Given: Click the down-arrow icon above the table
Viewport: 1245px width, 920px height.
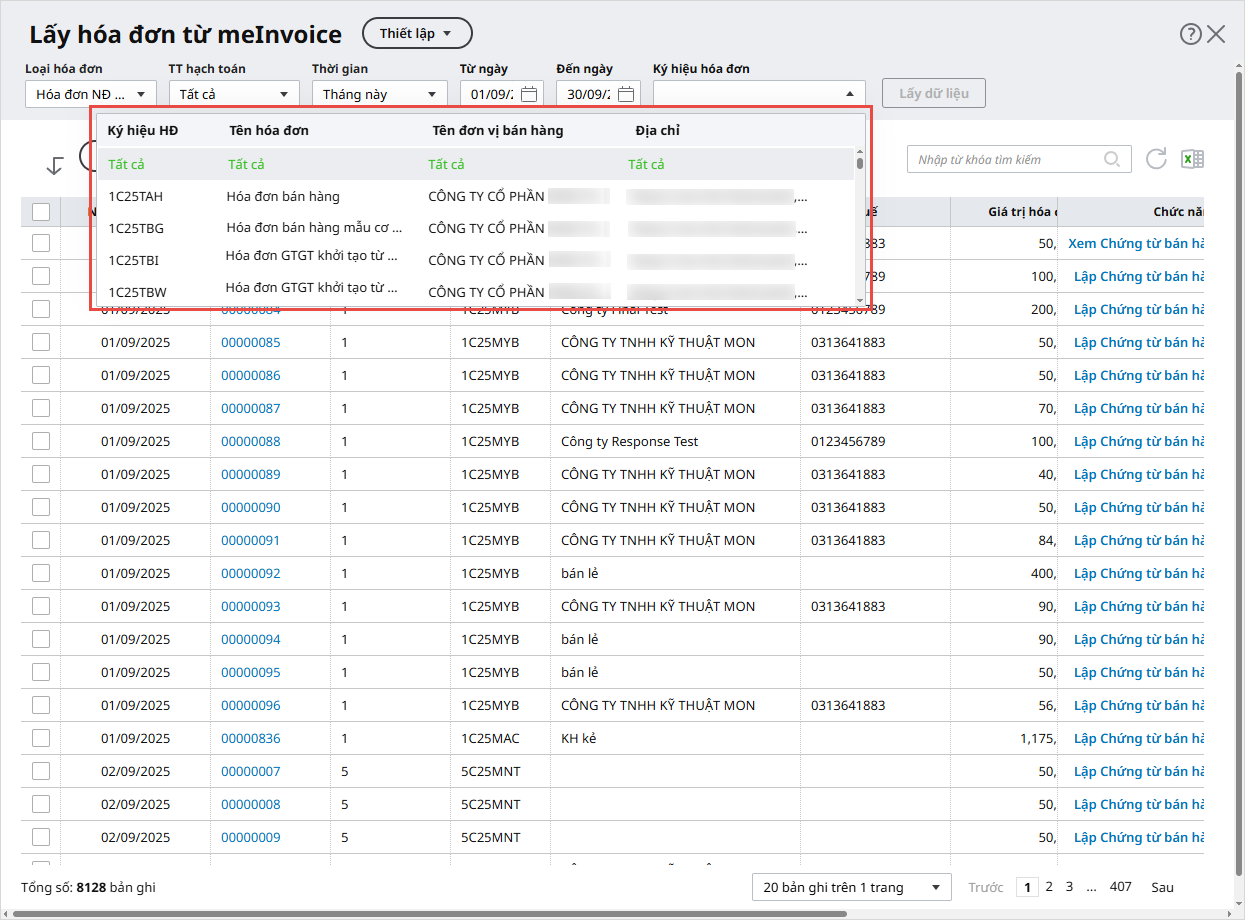Looking at the screenshot, I should [55, 166].
